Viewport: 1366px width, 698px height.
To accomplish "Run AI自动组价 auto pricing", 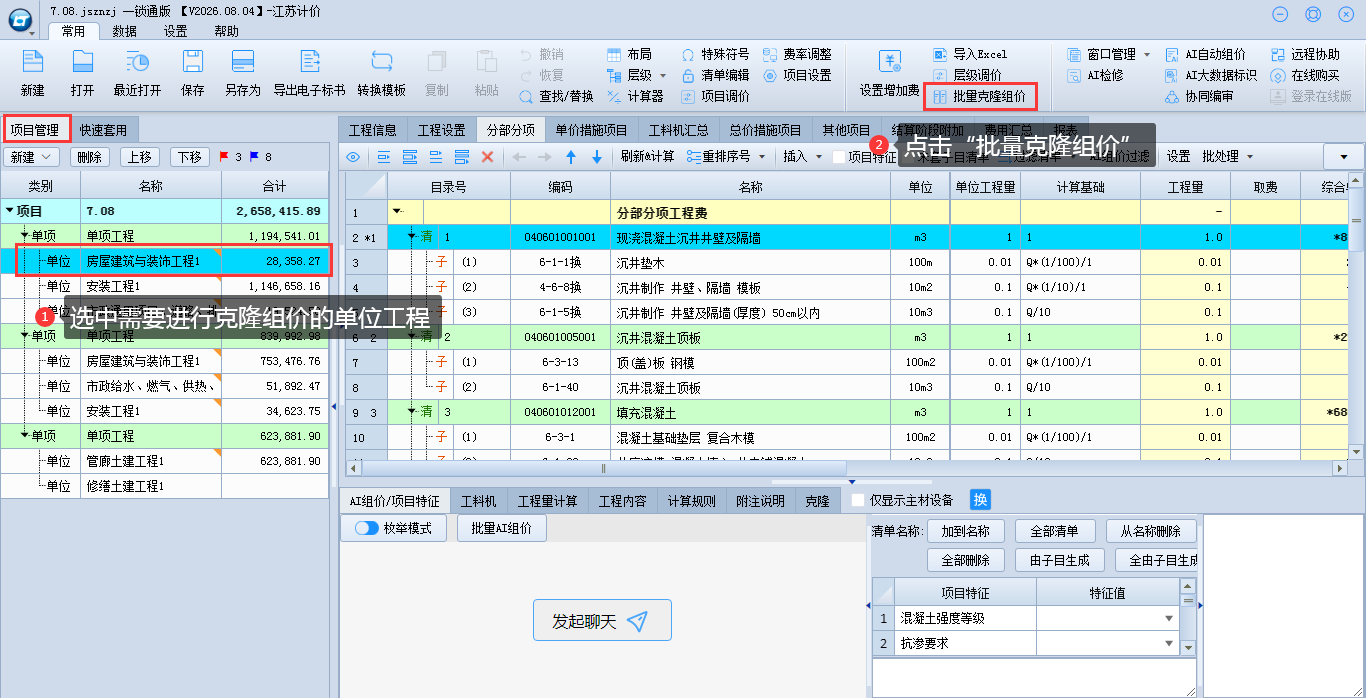I will [1206, 54].
